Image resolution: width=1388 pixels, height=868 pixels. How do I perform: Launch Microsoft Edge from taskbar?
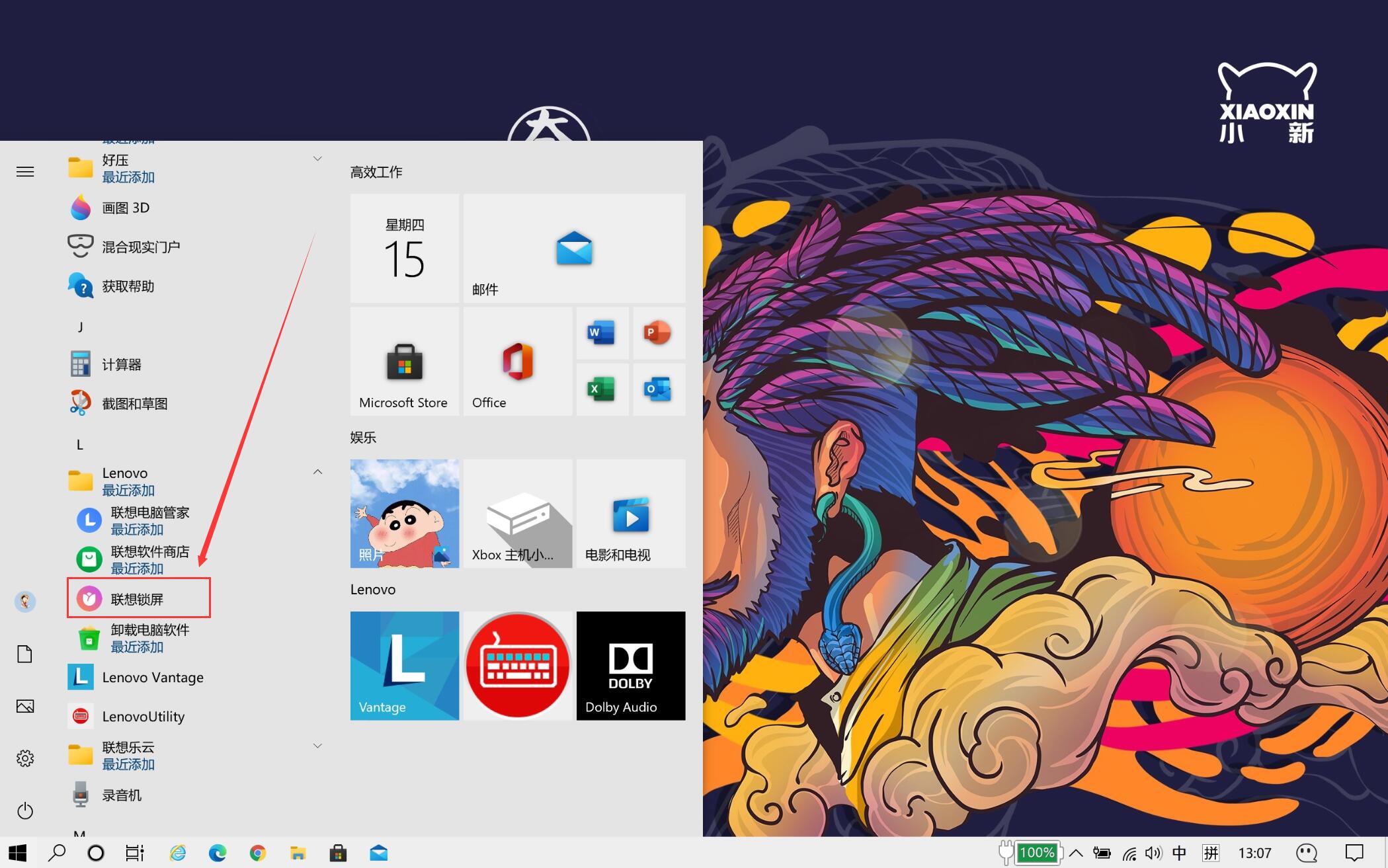218,853
